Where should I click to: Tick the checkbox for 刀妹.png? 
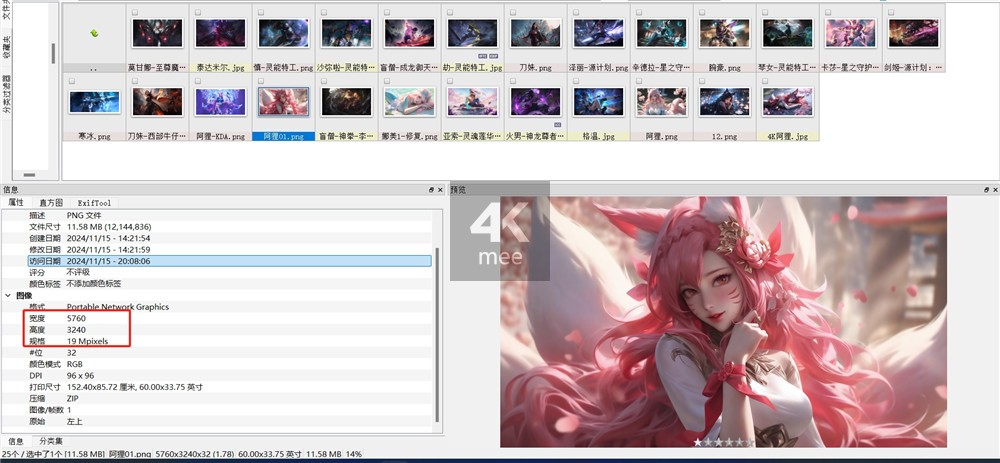pyautogui.click(x=513, y=13)
